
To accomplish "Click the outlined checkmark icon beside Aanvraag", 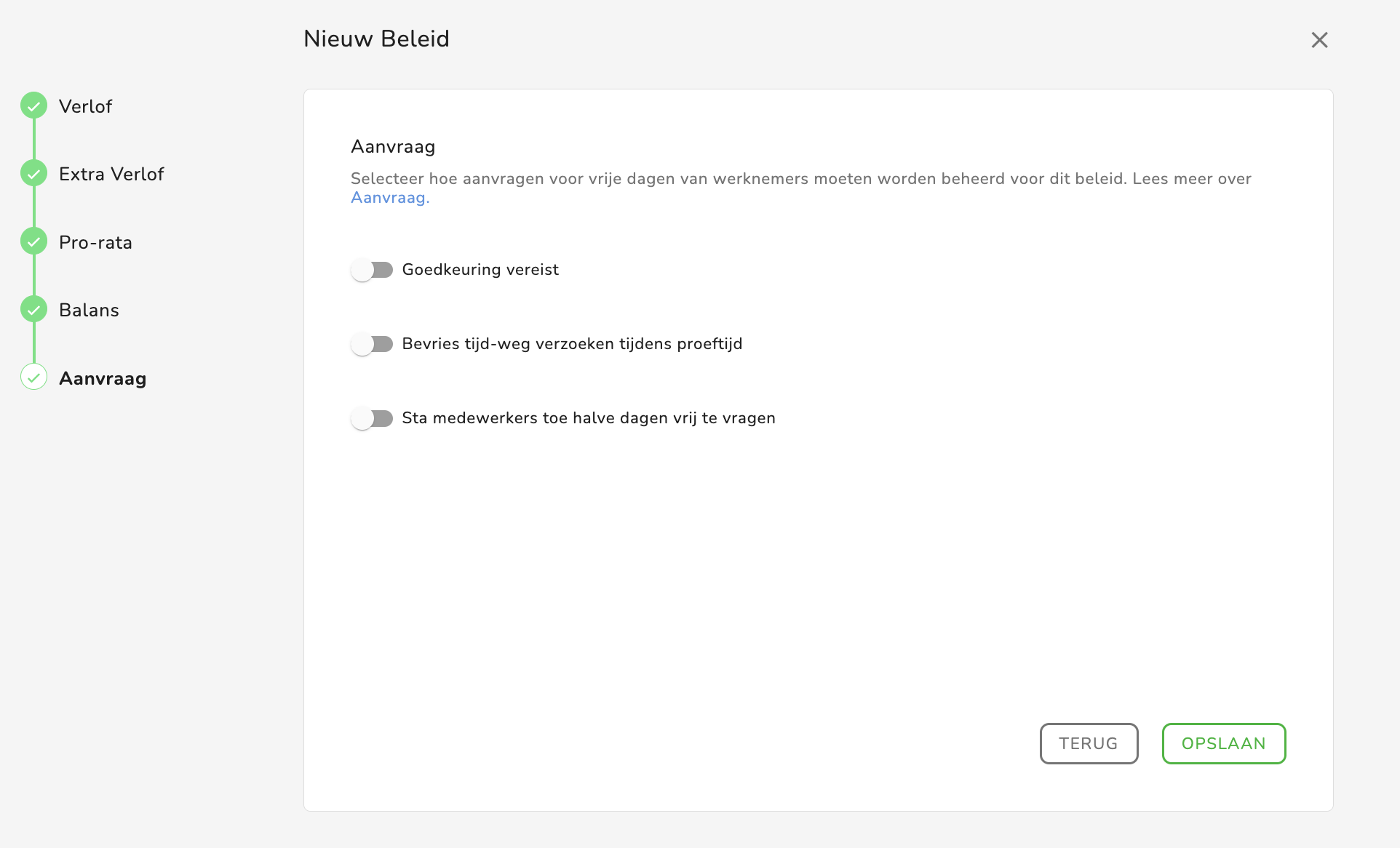I will click(x=34, y=377).
